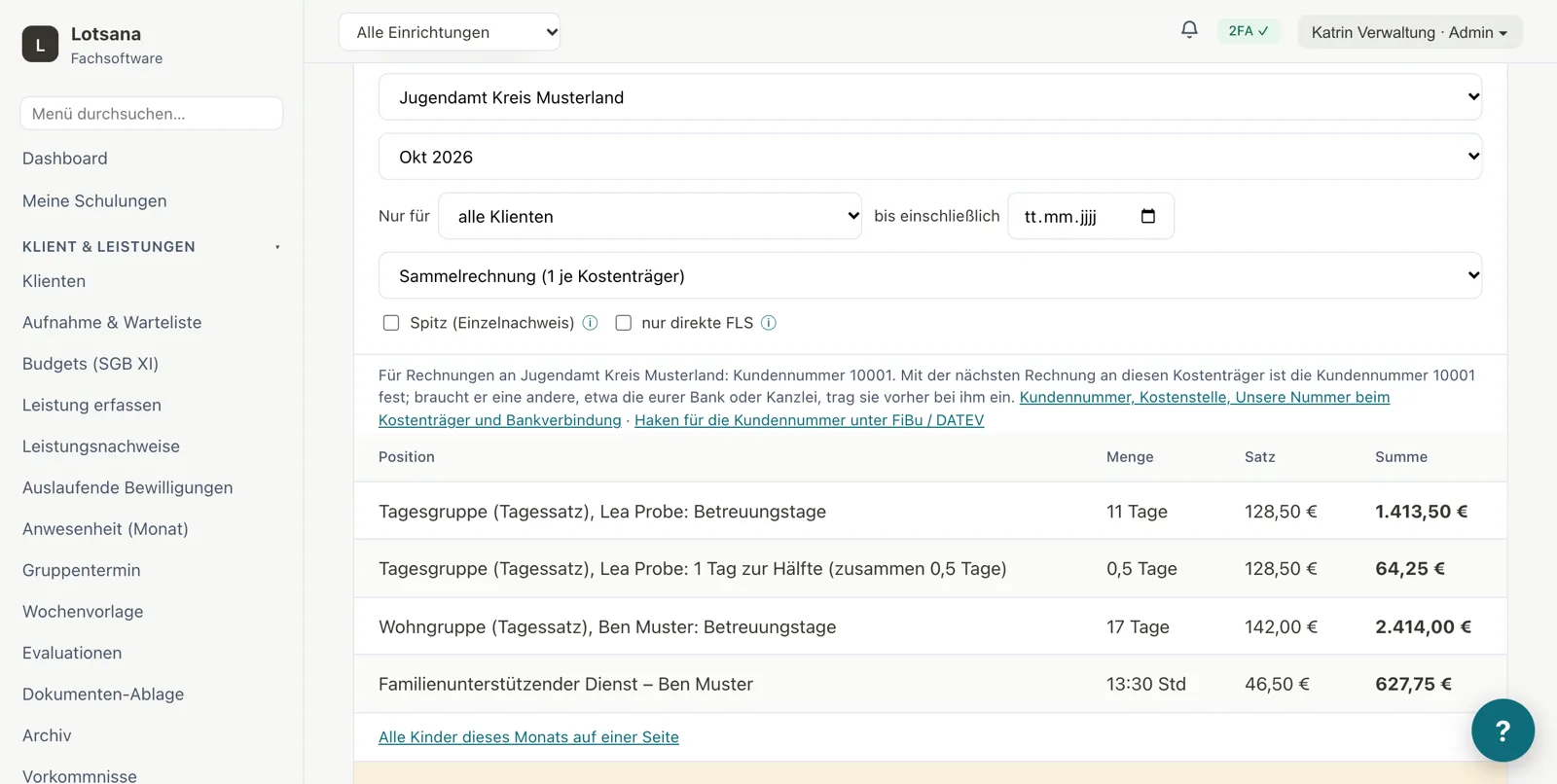The image size is (1557, 784).
Task: Focus the Menü durchsuchen search field
Action: (x=152, y=114)
